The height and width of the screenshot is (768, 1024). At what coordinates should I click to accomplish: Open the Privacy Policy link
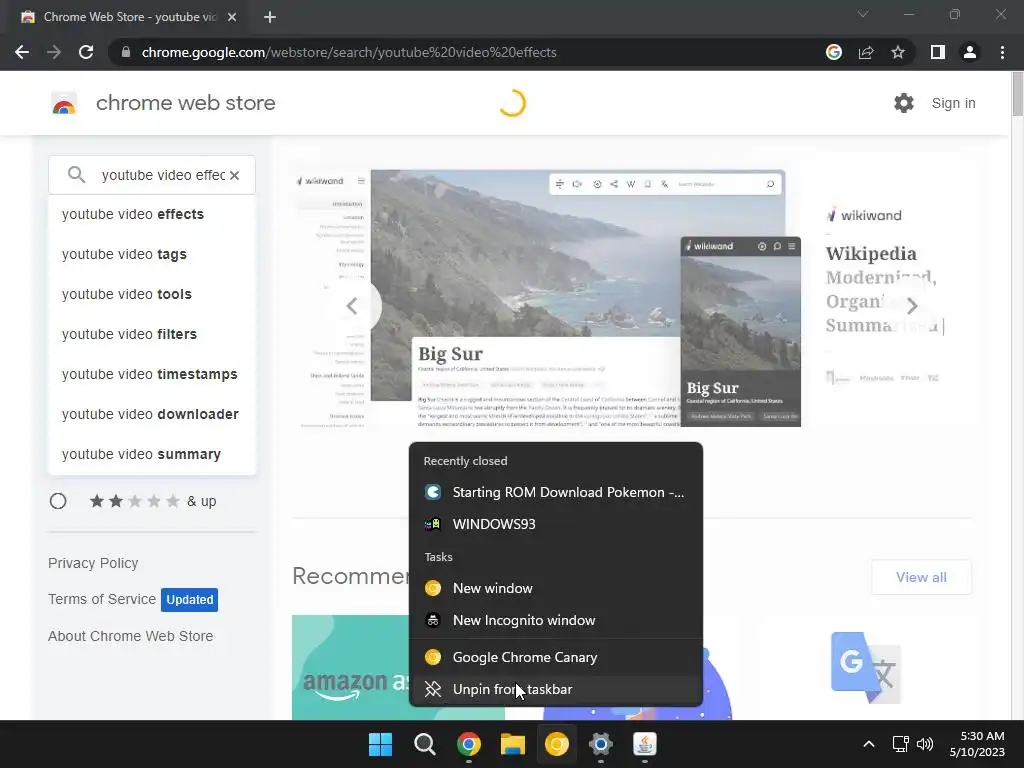93,563
